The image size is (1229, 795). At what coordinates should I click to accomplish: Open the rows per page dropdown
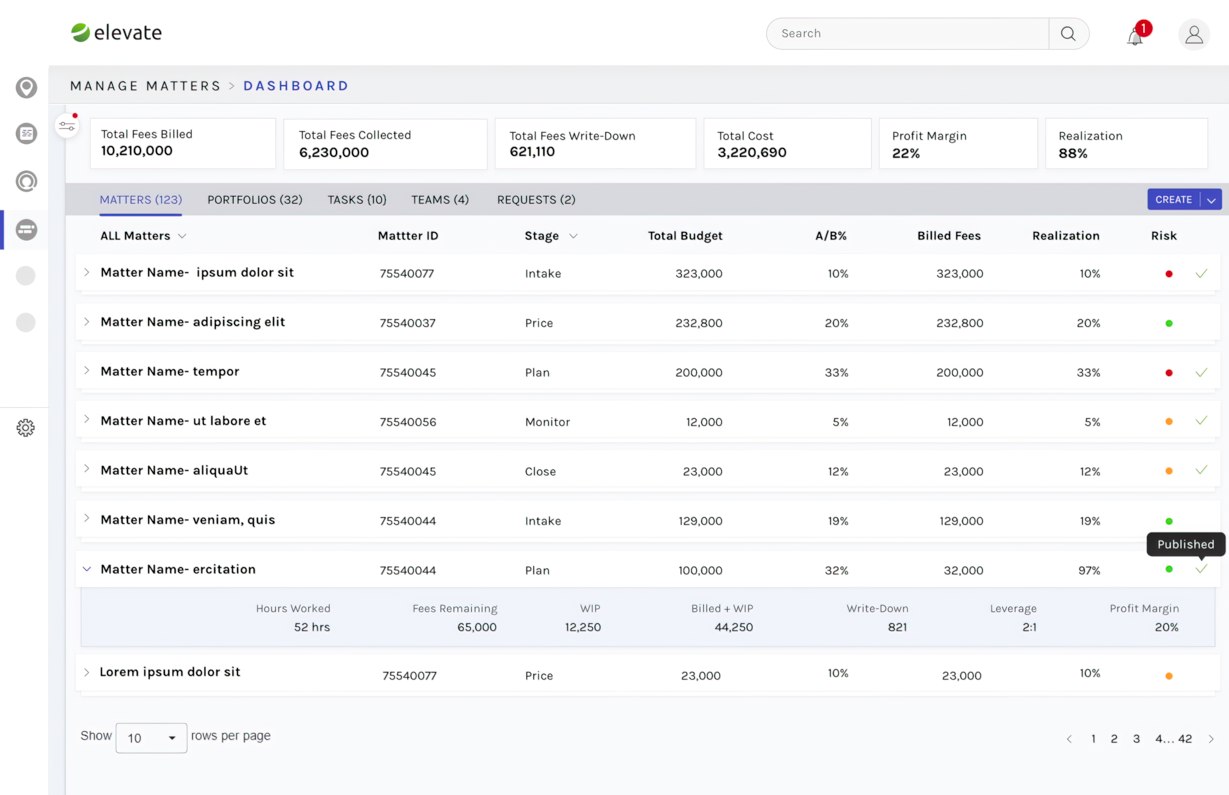tap(151, 738)
